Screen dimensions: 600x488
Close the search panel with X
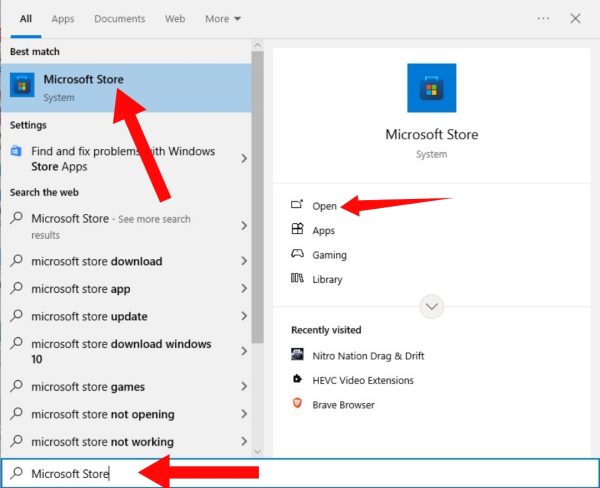point(575,18)
